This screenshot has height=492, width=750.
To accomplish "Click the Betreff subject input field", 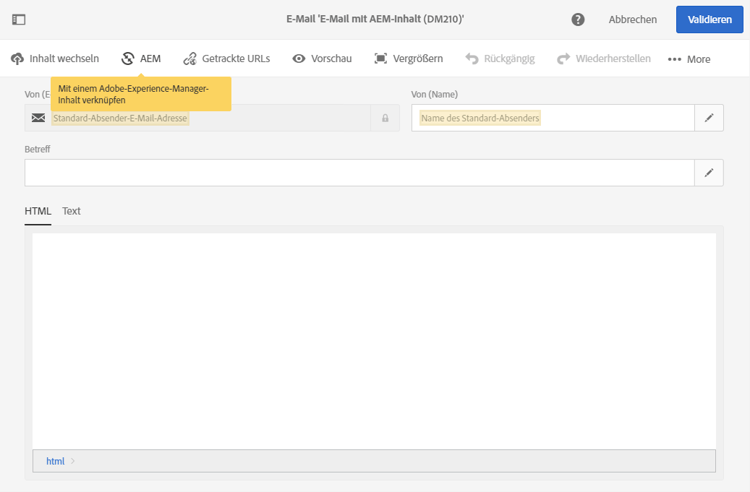I will [x=359, y=173].
